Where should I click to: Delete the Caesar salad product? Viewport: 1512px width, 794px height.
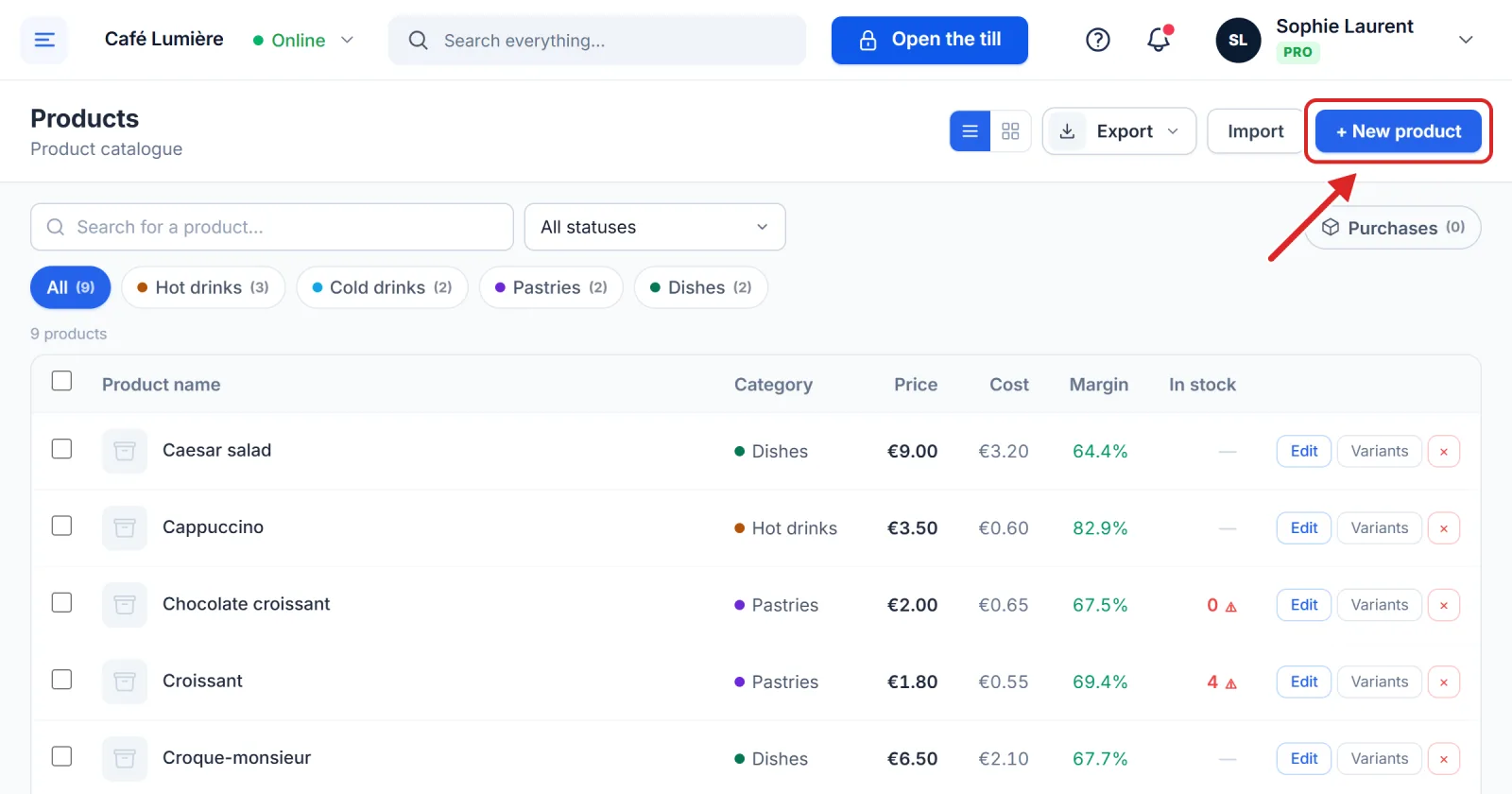coord(1443,451)
